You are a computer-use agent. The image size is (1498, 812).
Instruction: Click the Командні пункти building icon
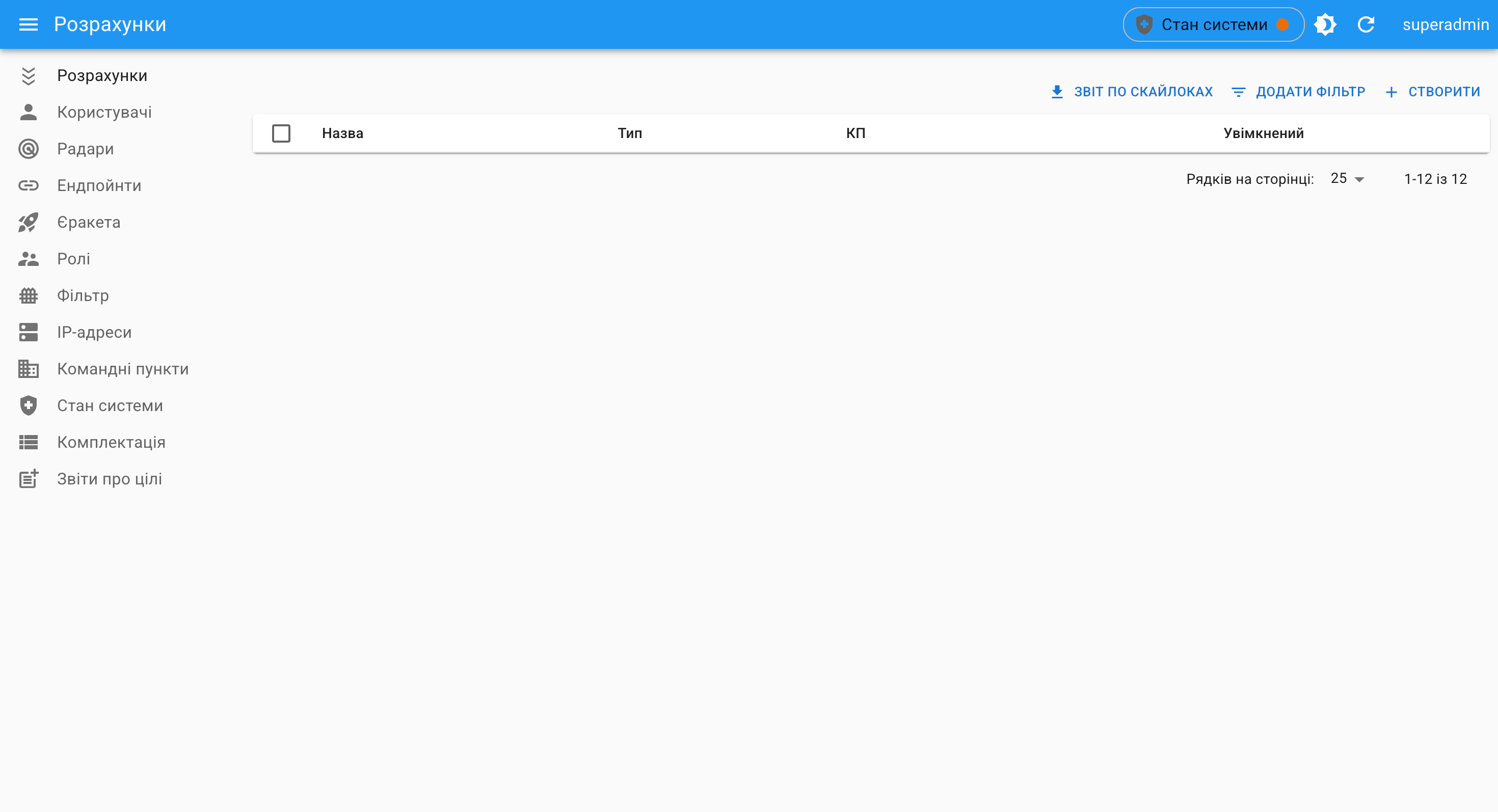click(28, 368)
